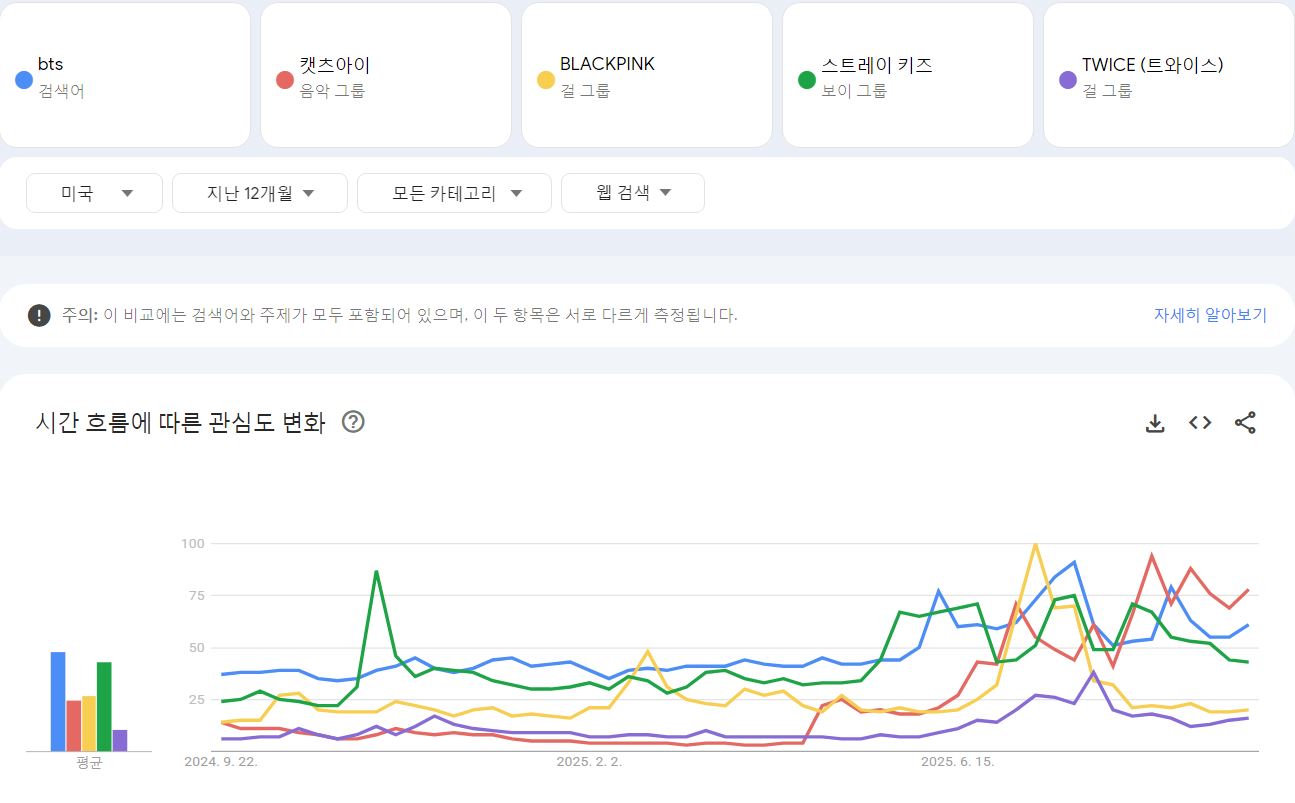
Task: Open the 모든 카테고리 category dropdown
Action: [454, 193]
